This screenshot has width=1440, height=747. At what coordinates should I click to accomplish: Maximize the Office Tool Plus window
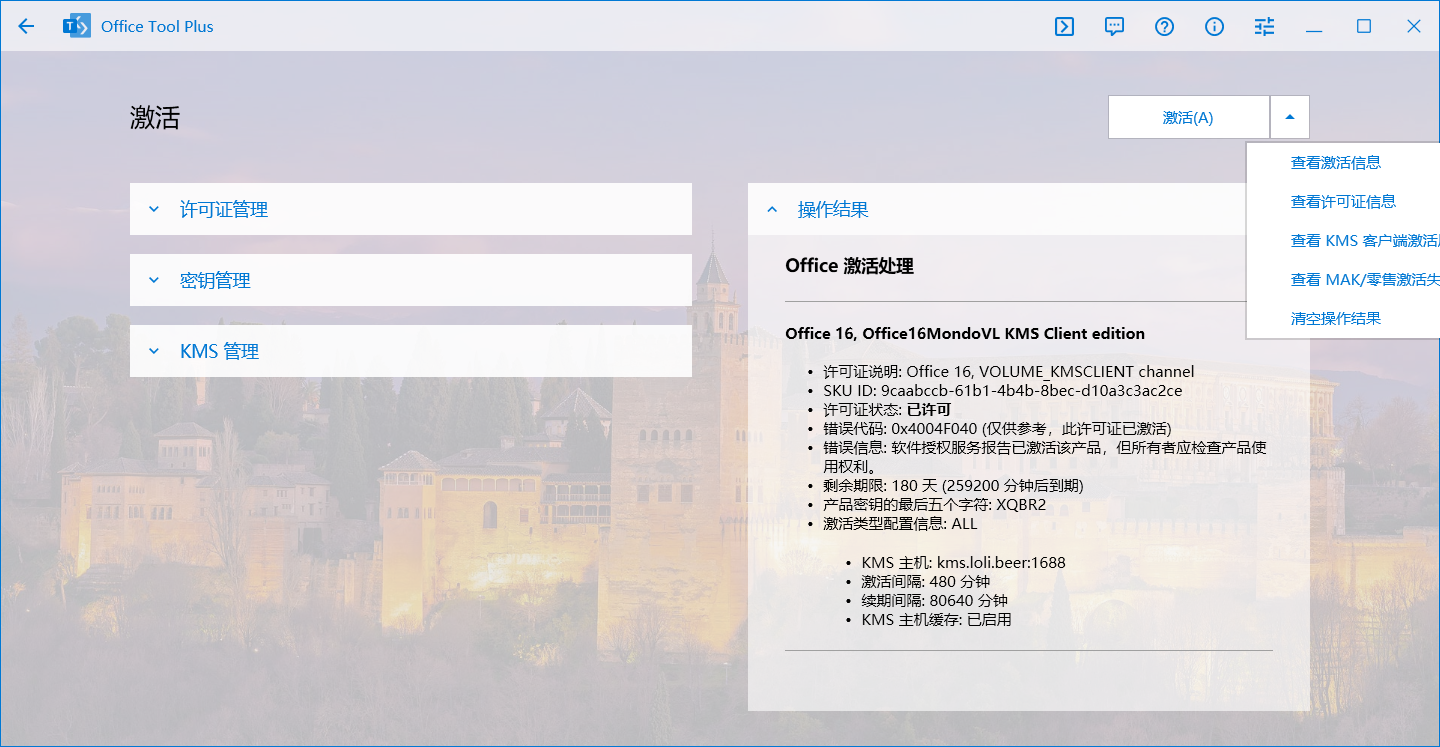click(1364, 26)
